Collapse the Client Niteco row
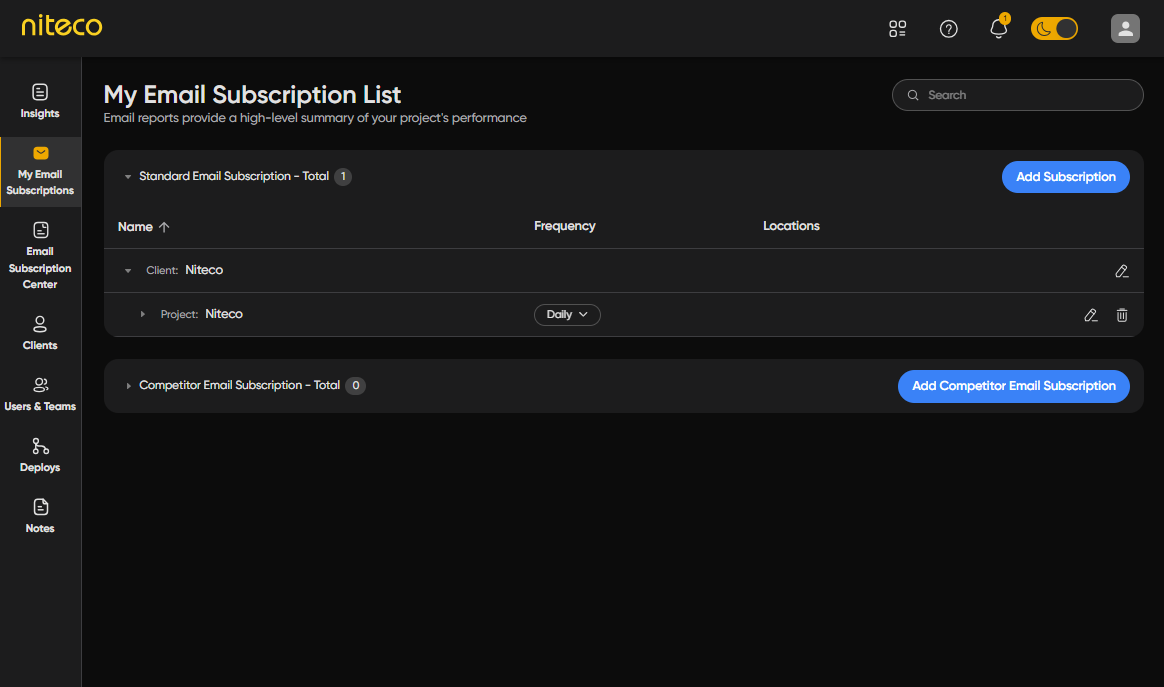Image resolution: width=1164 pixels, height=687 pixels. coord(128,270)
